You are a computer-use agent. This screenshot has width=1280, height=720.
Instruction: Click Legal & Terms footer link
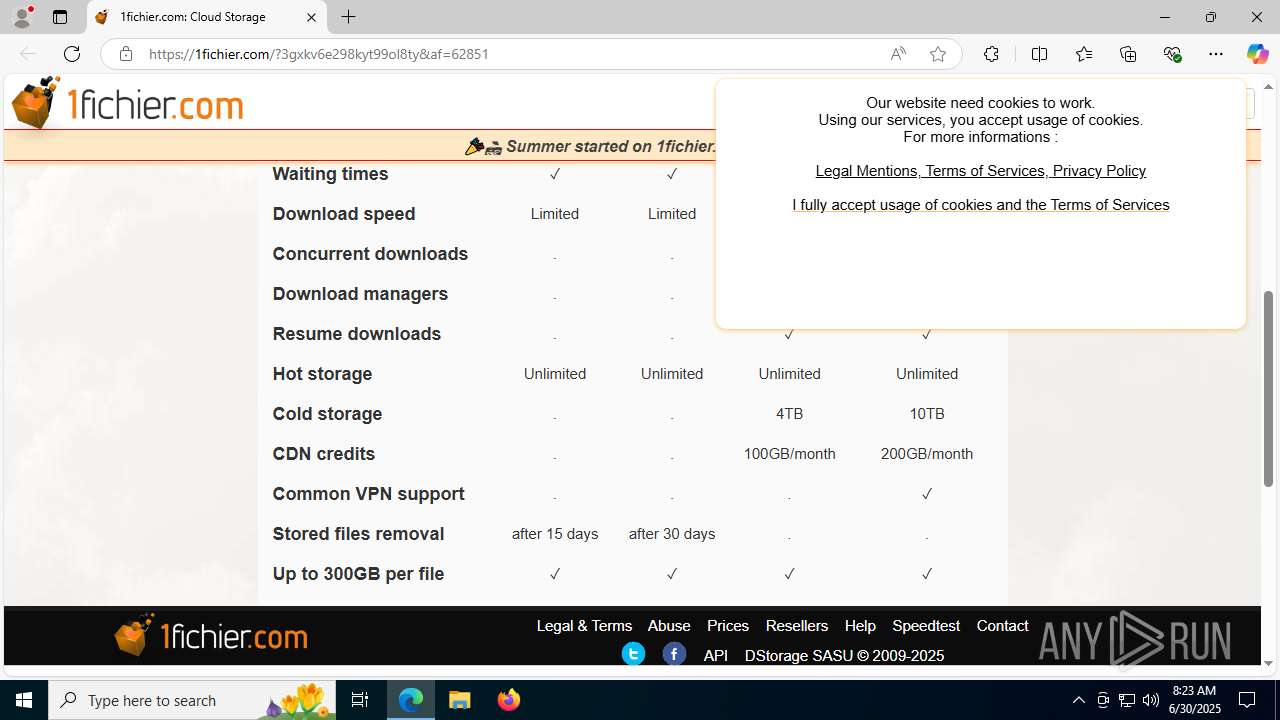click(x=584, y=625)
